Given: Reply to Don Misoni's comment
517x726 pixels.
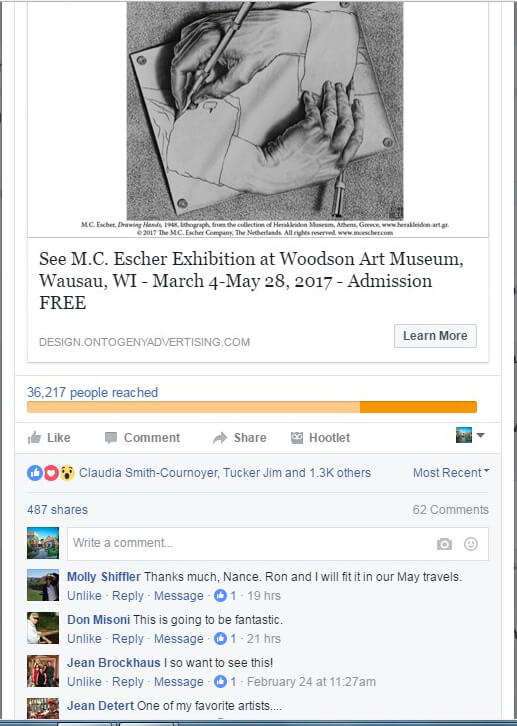Looking at the screenshot, I should pos(128,638).
